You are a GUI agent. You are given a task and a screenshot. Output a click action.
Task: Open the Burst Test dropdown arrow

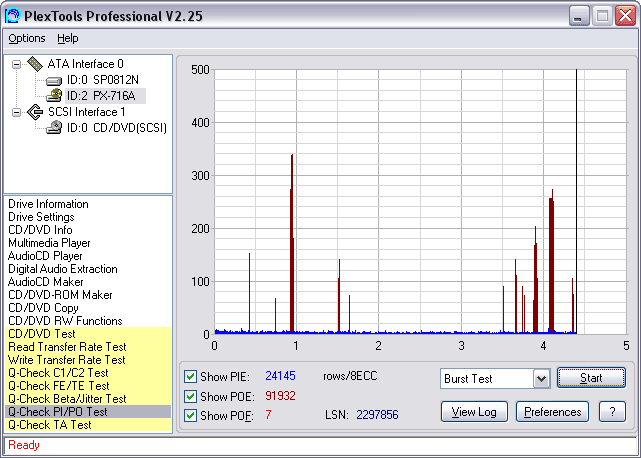tap(541, 379)
